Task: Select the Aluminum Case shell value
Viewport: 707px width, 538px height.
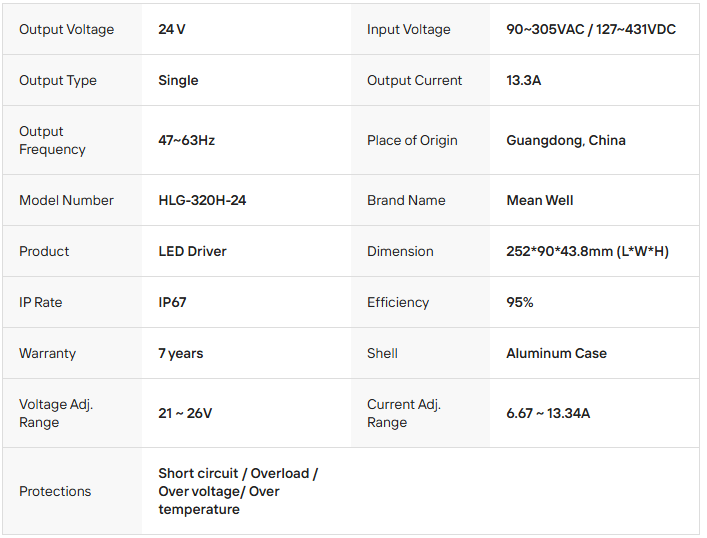Action: tap(556, 353)
